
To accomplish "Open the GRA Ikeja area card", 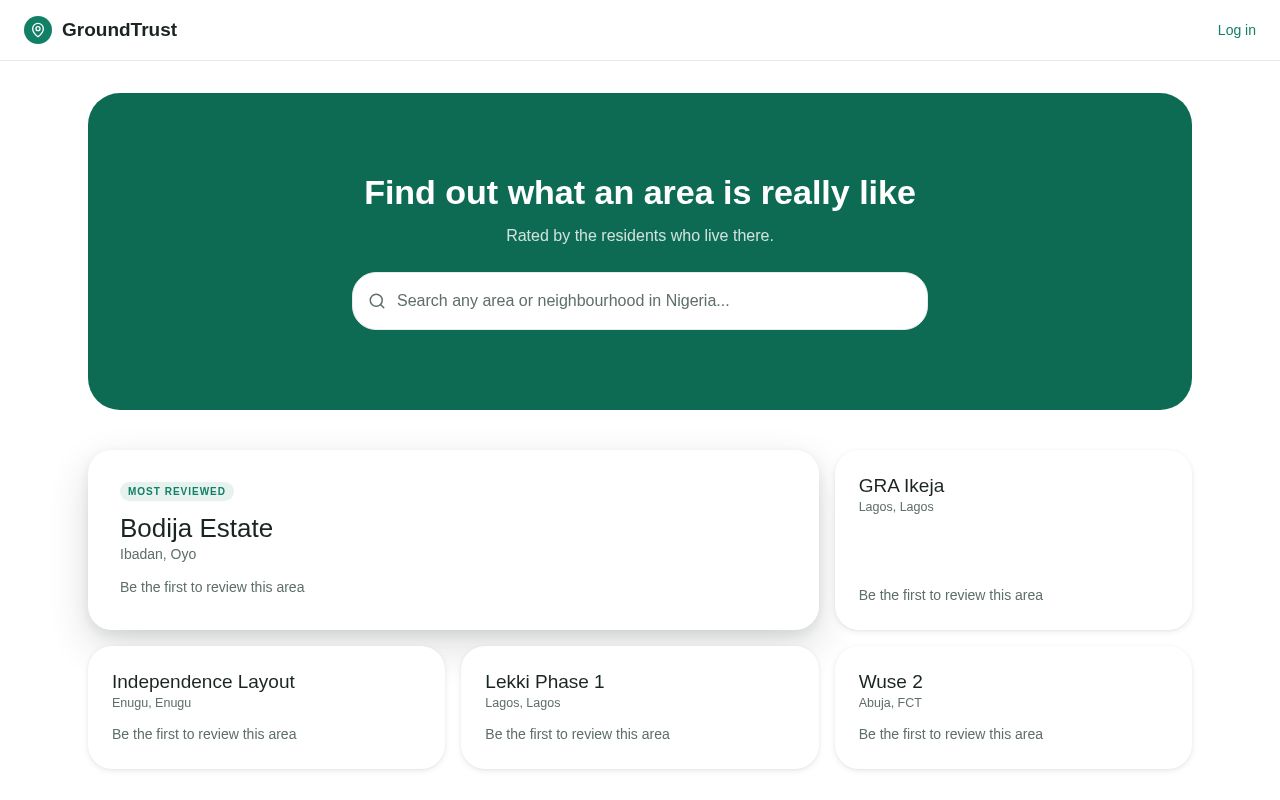I will coord(1013,540).
